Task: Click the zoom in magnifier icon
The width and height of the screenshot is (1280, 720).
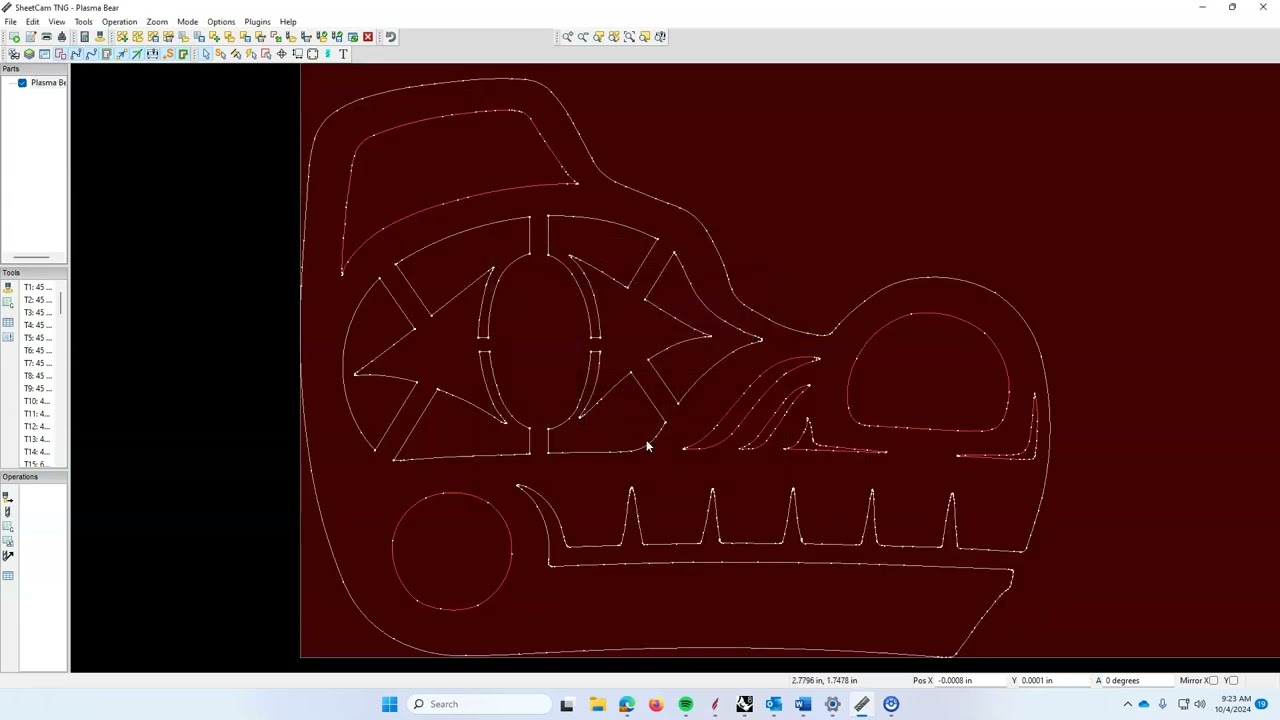Action: click(567, 37)
